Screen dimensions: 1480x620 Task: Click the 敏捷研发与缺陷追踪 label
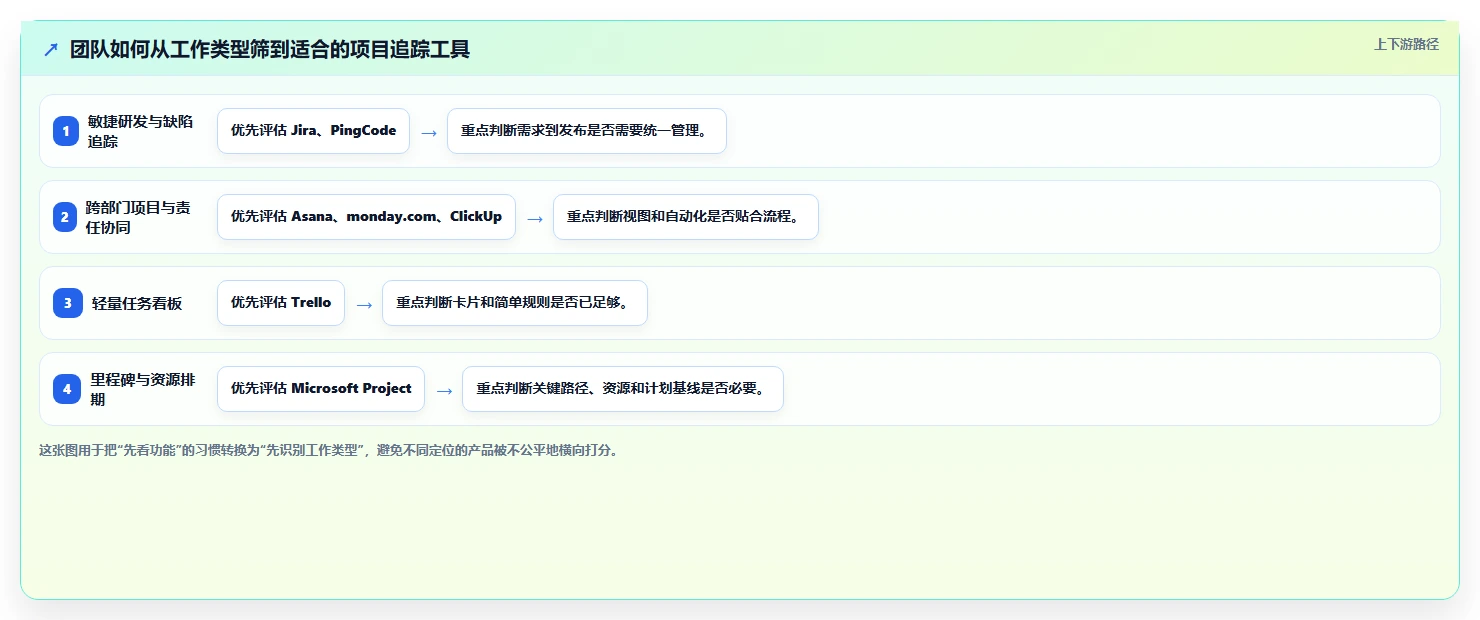click(x=141, y=131)
